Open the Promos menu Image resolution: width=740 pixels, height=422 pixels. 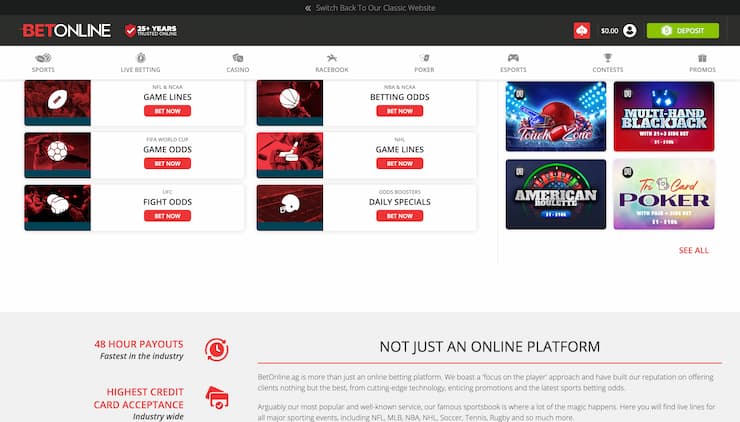pyautogui.click(x=702, y=63)
